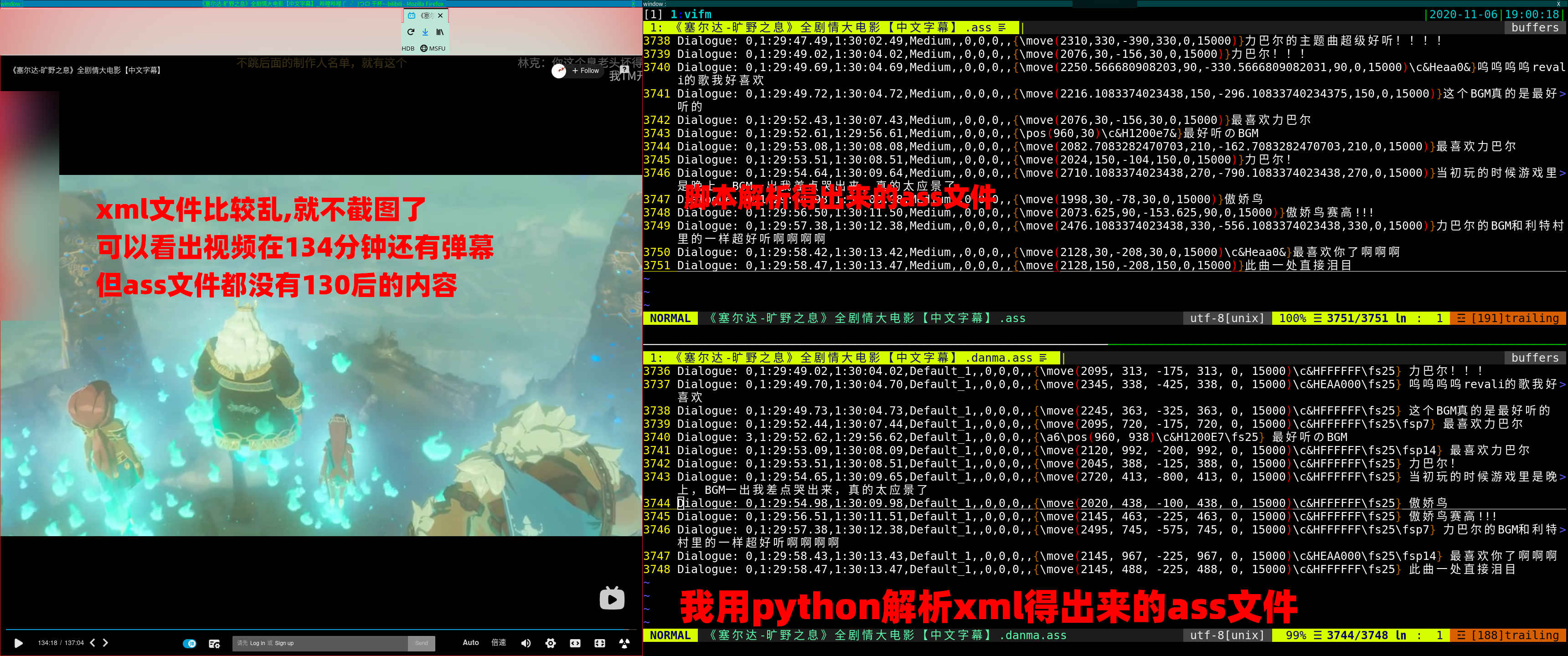The image size is (1568, 656).
Task: Select bottom vim buffer tab .danma.ass
Action: [x=851, y=358]
